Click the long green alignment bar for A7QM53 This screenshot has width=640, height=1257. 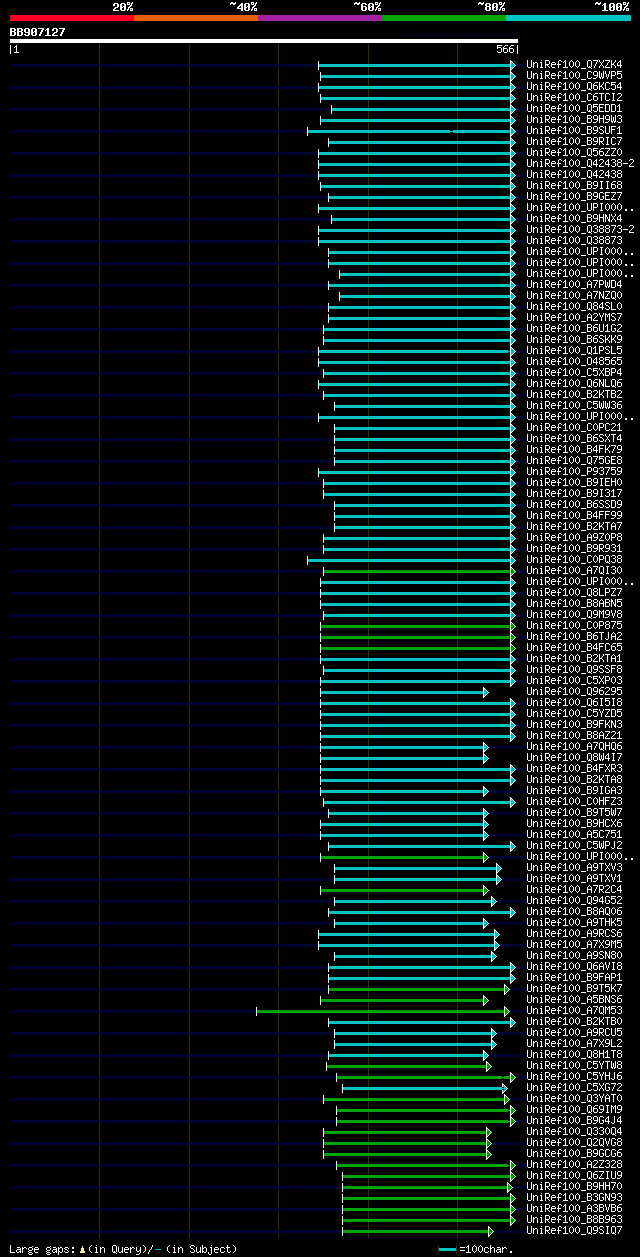tap(383, 1011)
